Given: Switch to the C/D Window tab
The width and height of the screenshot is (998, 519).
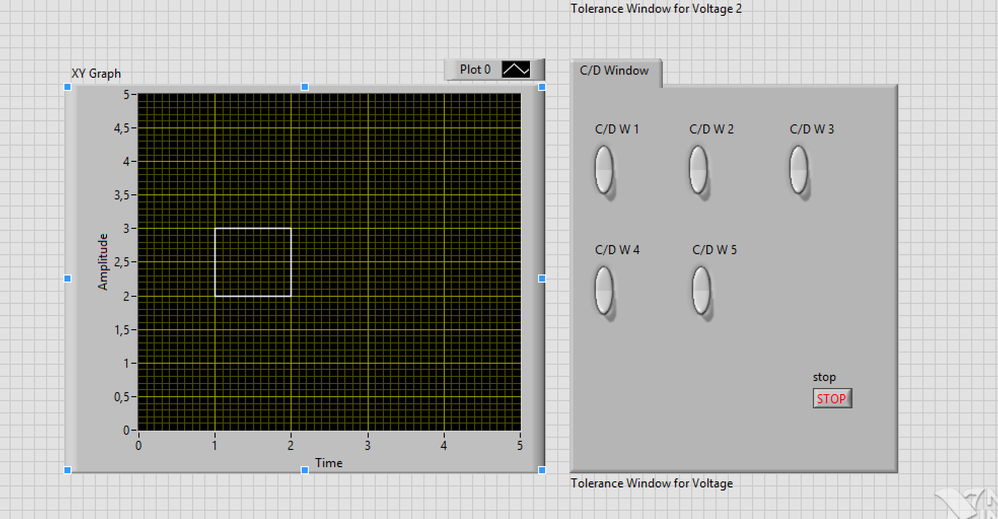Looking at the screenshot, I should [615, 71].
